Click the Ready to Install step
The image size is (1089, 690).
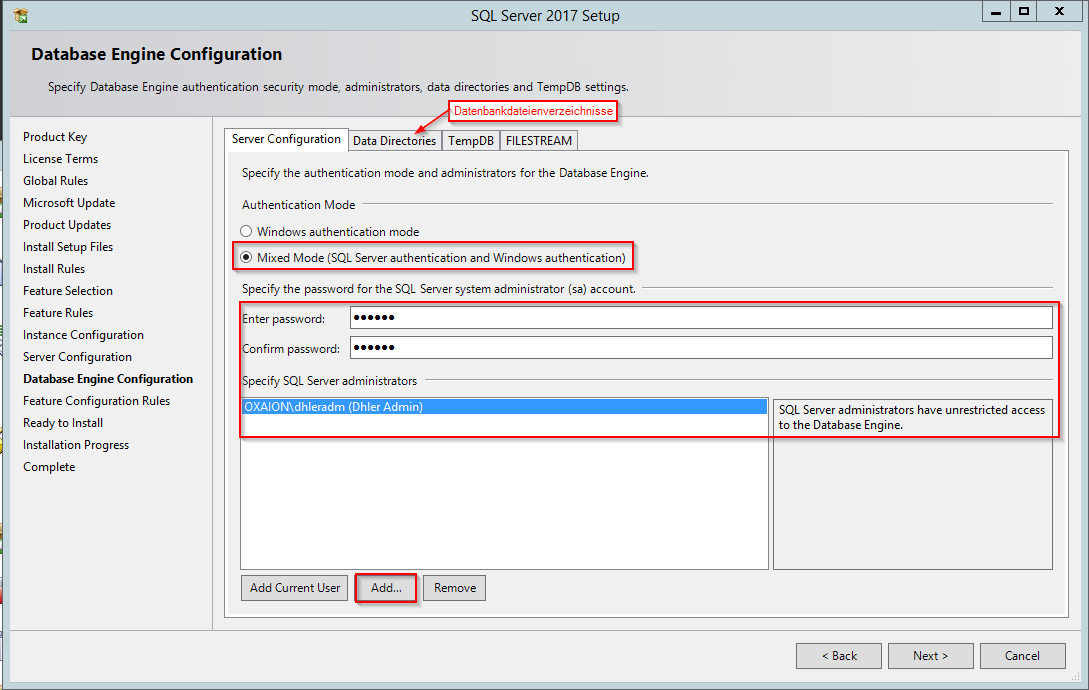(63, 423)
